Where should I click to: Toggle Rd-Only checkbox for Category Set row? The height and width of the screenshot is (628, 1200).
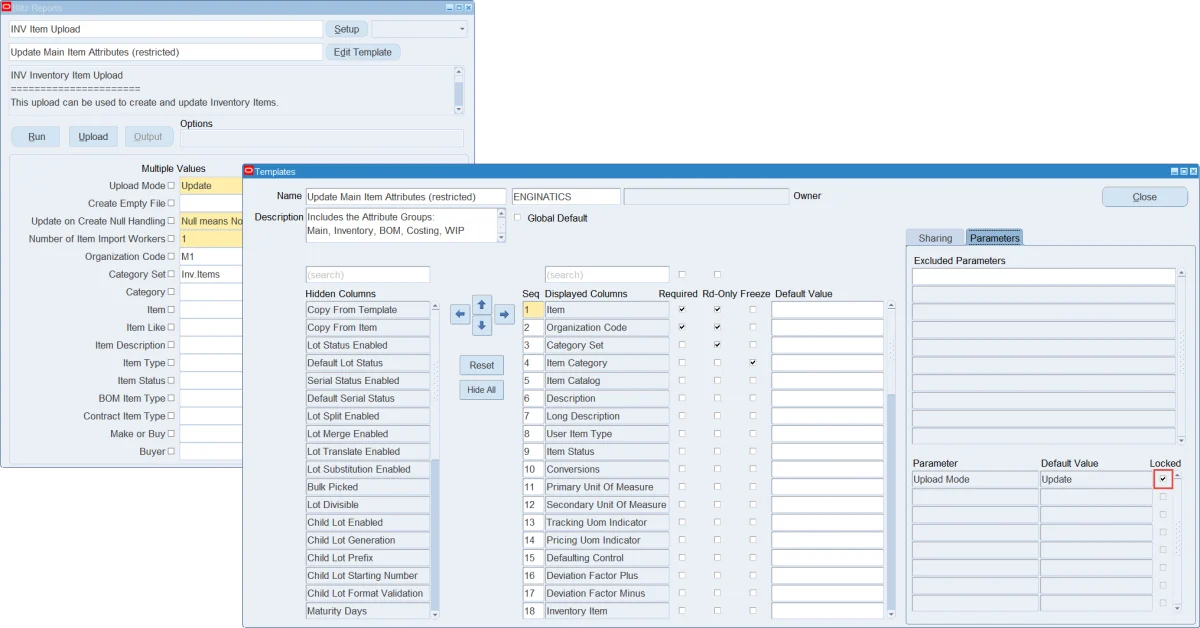click(x=717, y=345)
